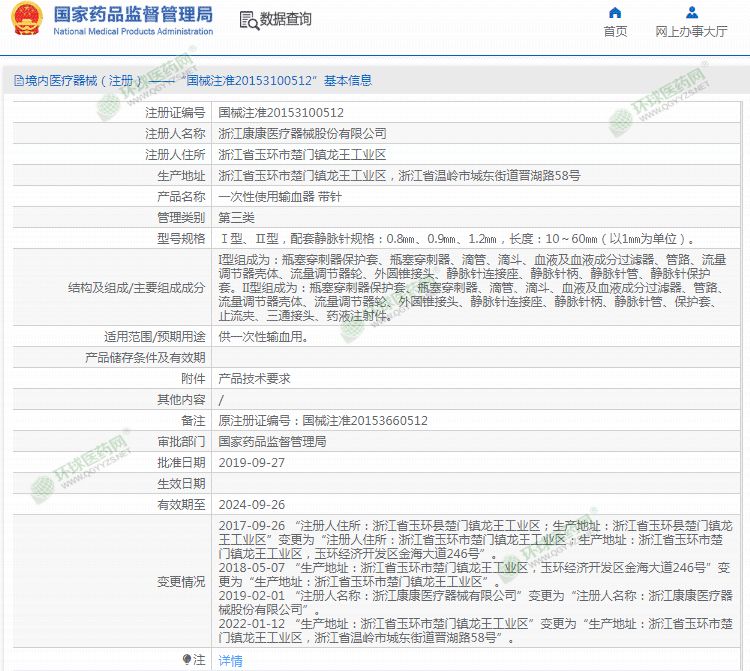The width and height of the screenshot is (750, 671).
Task: Click the expiry date 2024-09-26
Action: [x=251, y=505]
